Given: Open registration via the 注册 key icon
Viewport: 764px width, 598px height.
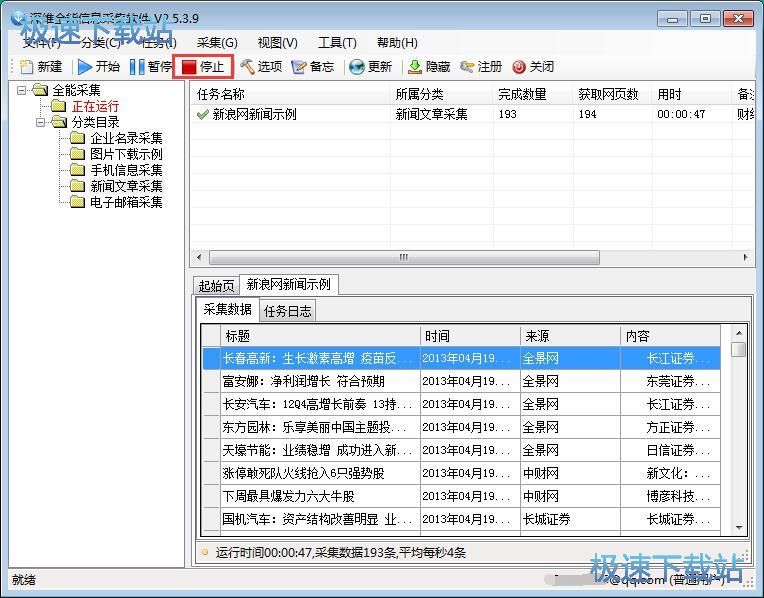Looking at the screenshot, I should tap(467, 67).
